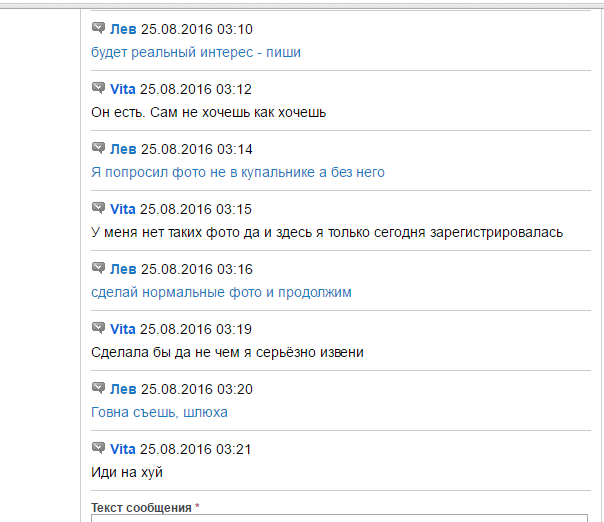Open Лев name link dated 03:16
Screen dimensions: 604x522
coord(123,269)
